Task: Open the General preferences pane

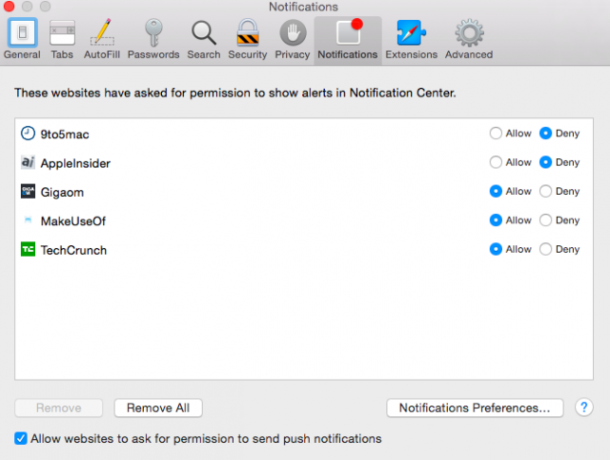Action: click(x=22, y=39)
